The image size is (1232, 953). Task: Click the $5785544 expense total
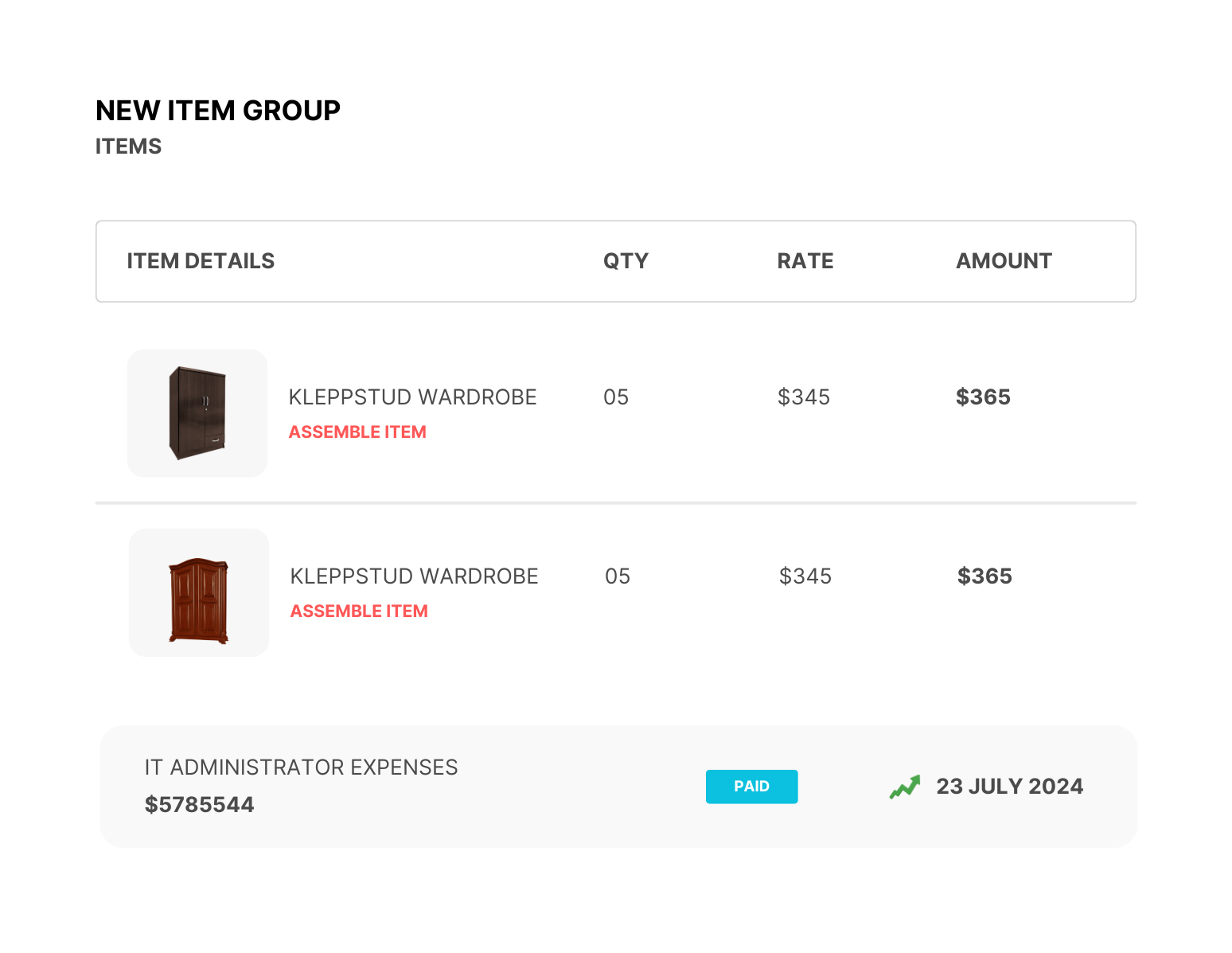[x=199, y=805]
